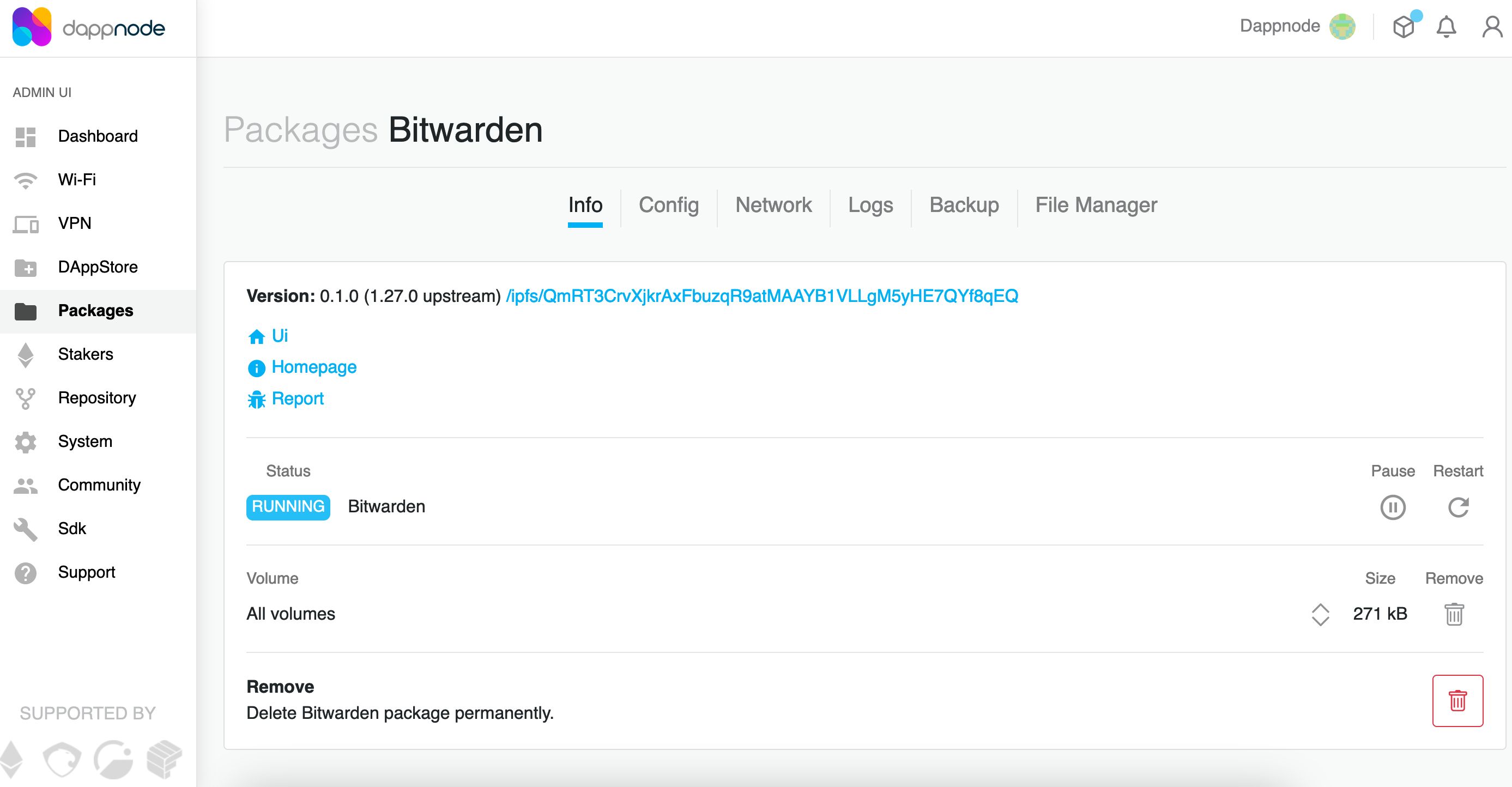This screenshot has width=1512, height=787.
Task: Switch to the Logs tab
Action: 870,205
